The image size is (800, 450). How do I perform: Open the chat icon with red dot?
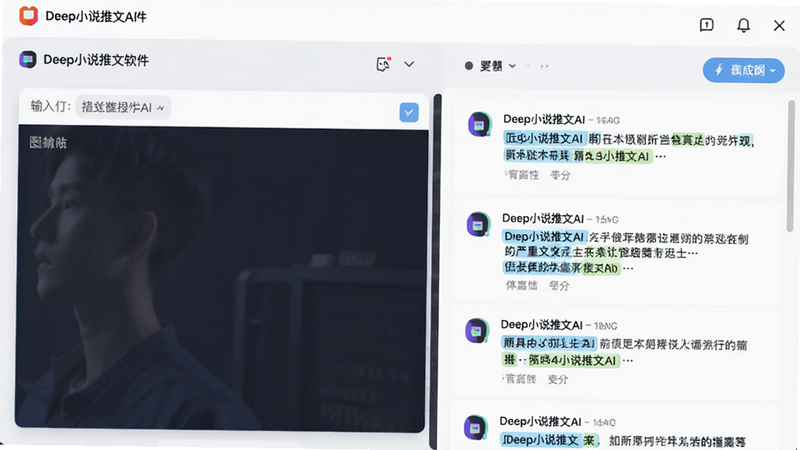coord(383,64)
